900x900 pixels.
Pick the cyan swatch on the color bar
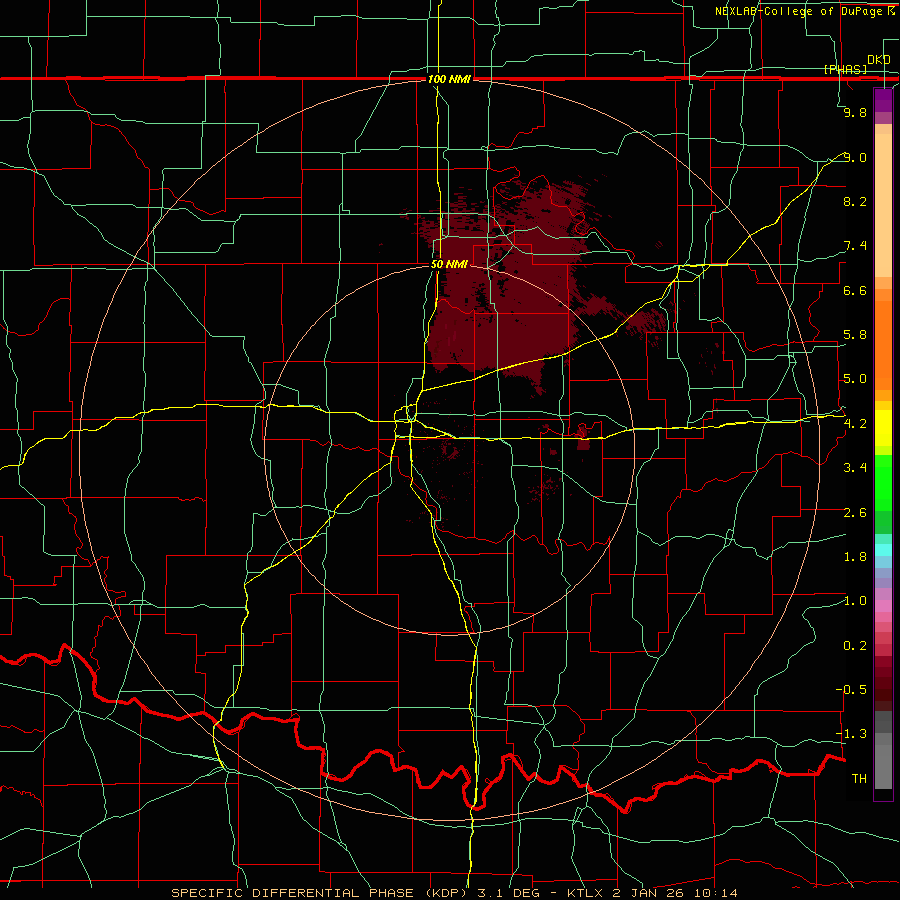pos(883,550)
